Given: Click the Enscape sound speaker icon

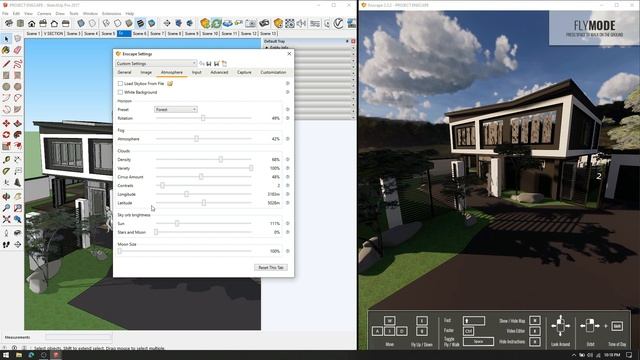Looking at the screenshot, I should tap(301, 23).
